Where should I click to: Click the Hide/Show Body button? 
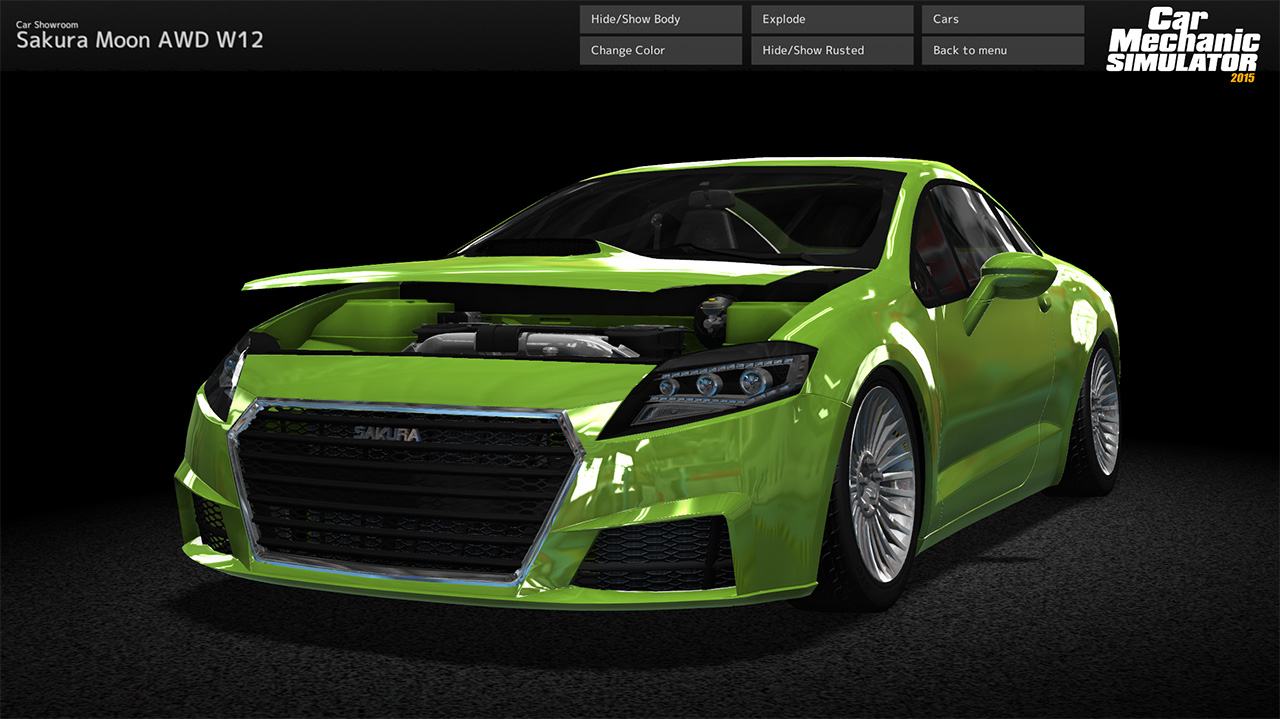click(x=659, y=18)
